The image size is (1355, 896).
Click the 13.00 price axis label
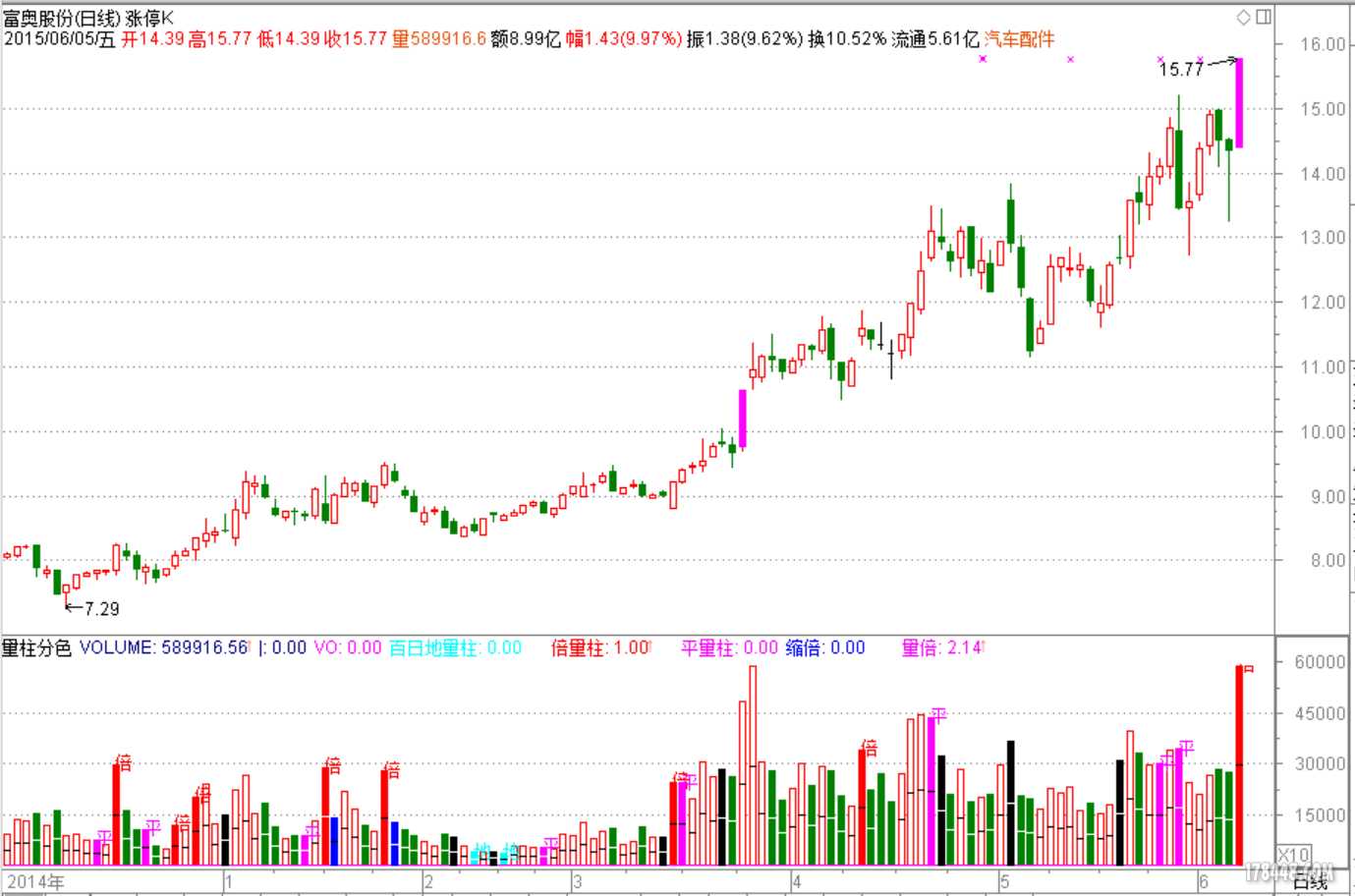click(1323, 238)
